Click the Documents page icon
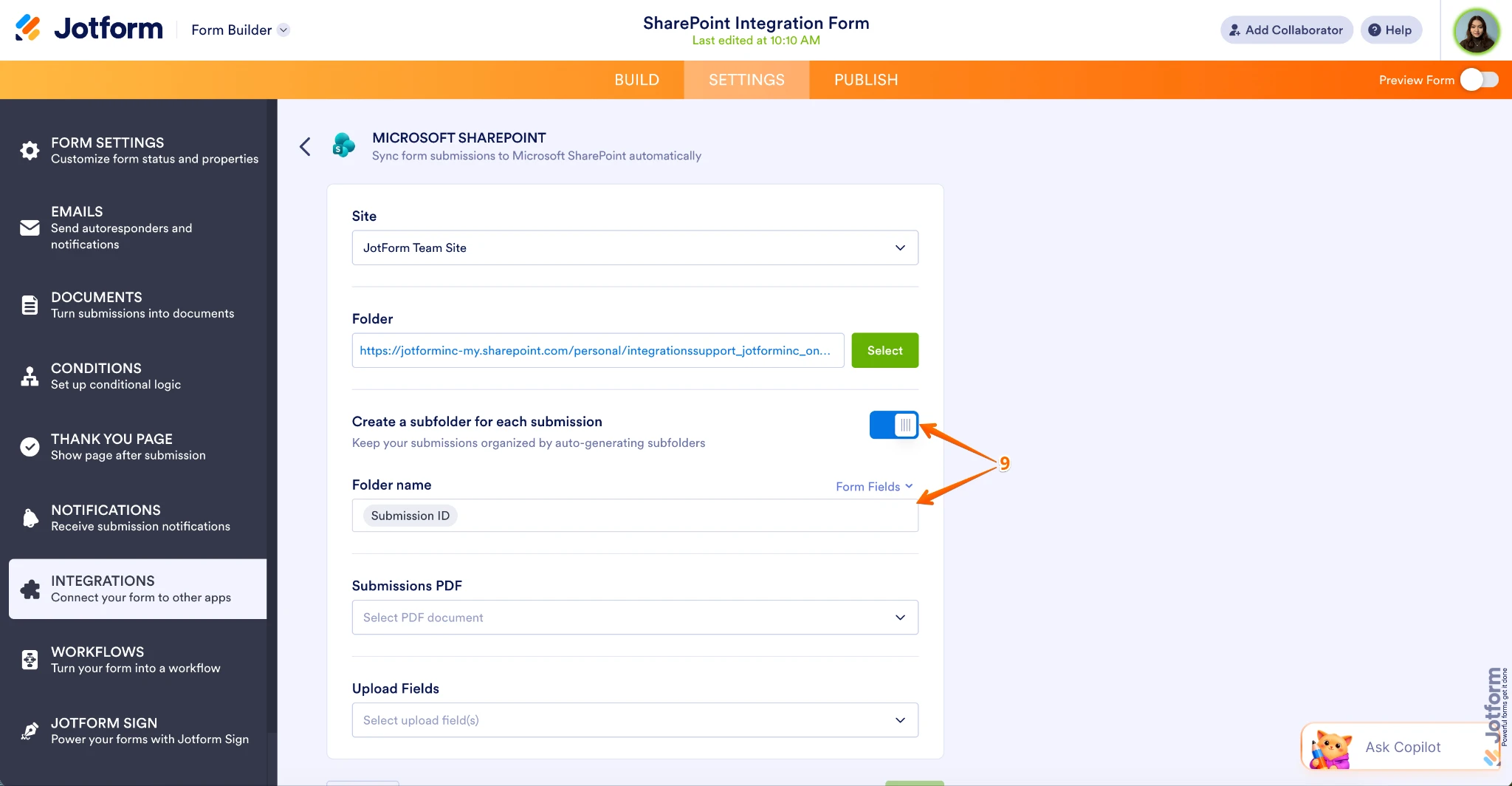The height and width of the screenshot is (786, 1512). [30, 305]
